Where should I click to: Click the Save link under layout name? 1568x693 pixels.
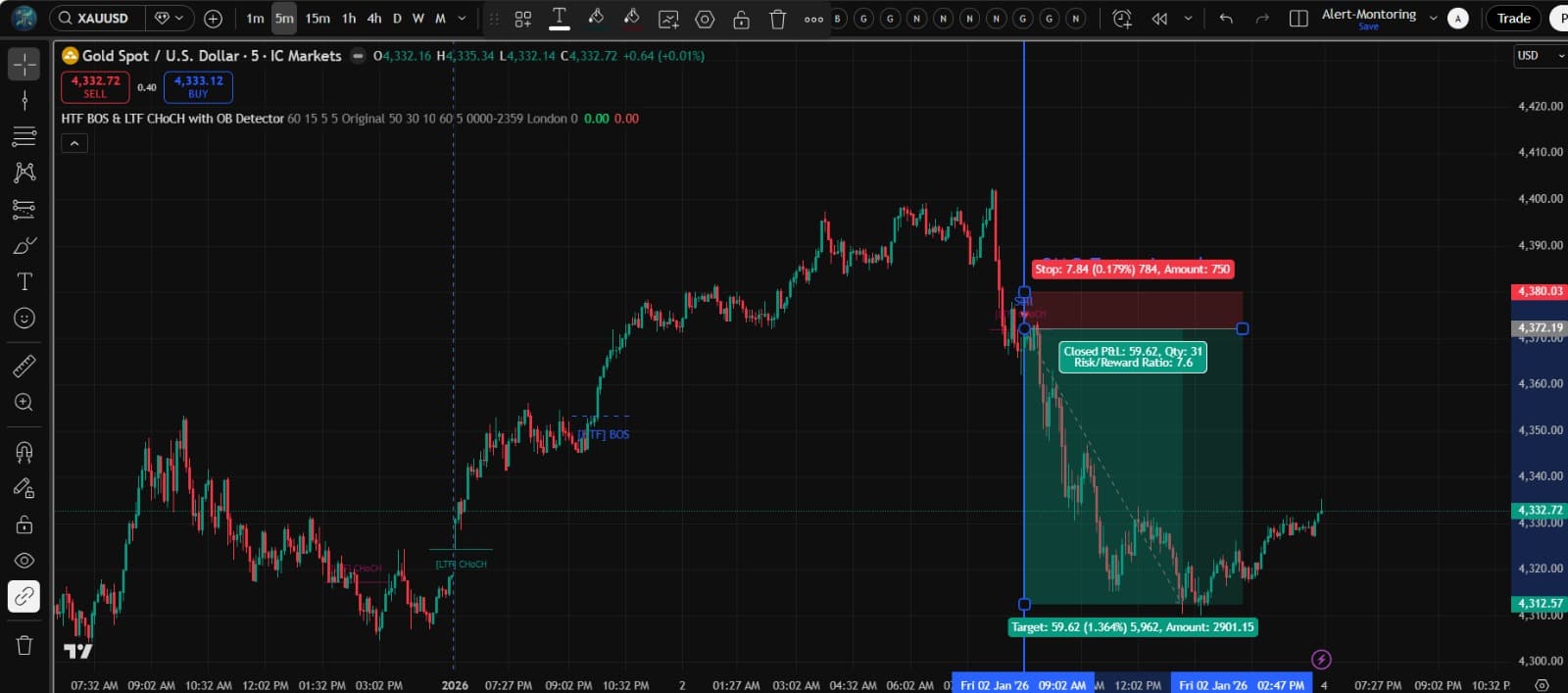click(1368, 26)
